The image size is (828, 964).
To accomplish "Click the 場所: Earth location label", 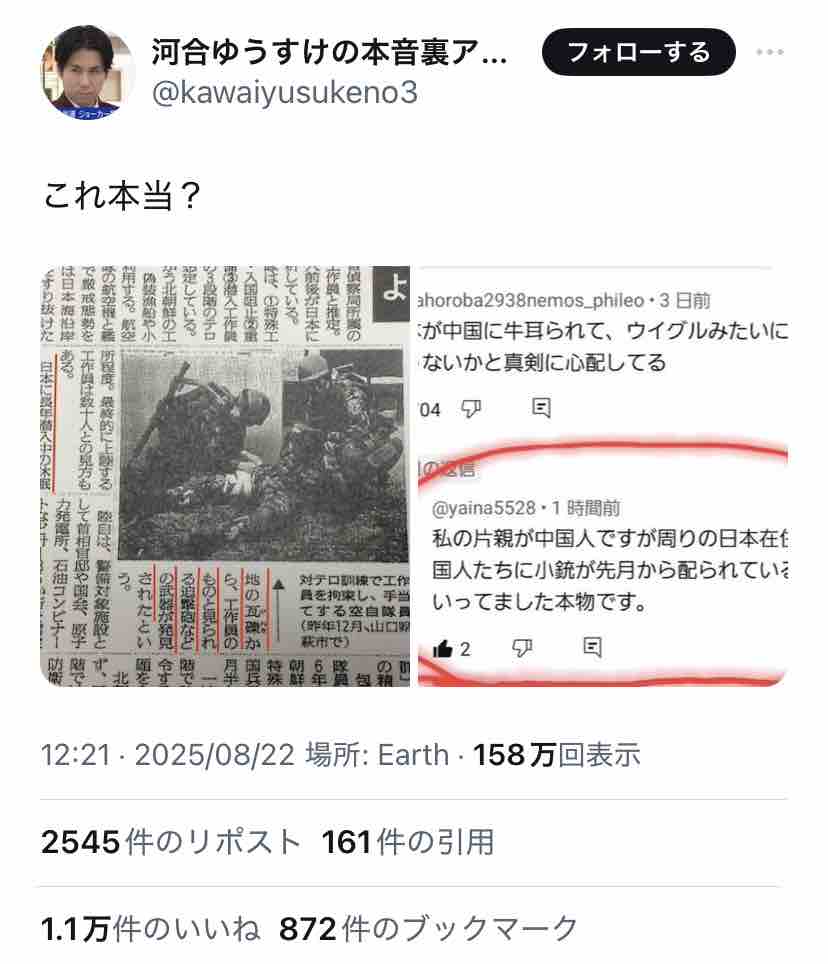I will [377, 754].
